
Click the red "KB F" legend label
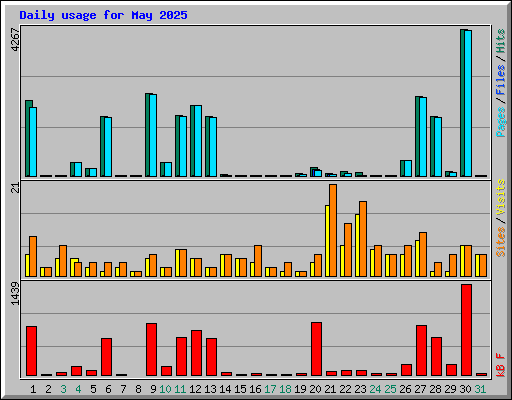tap(501, 365)
